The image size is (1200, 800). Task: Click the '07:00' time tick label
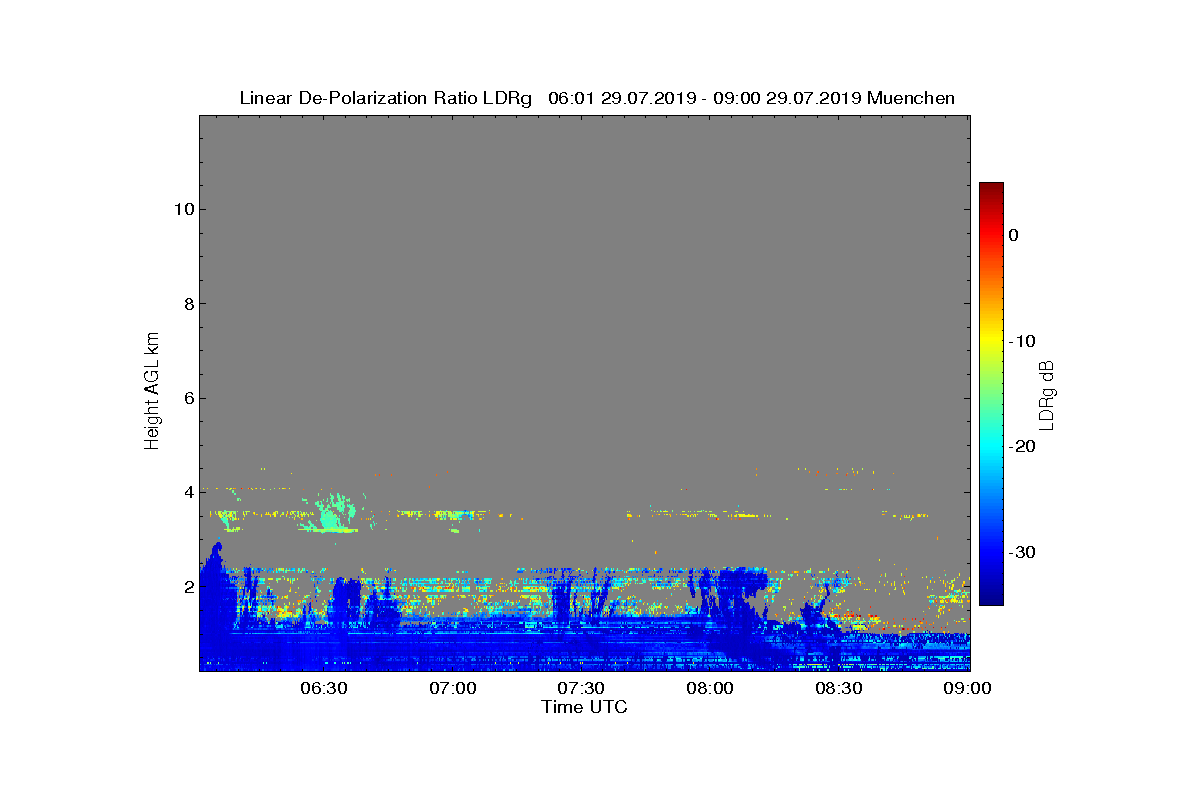tap(452, 688)
